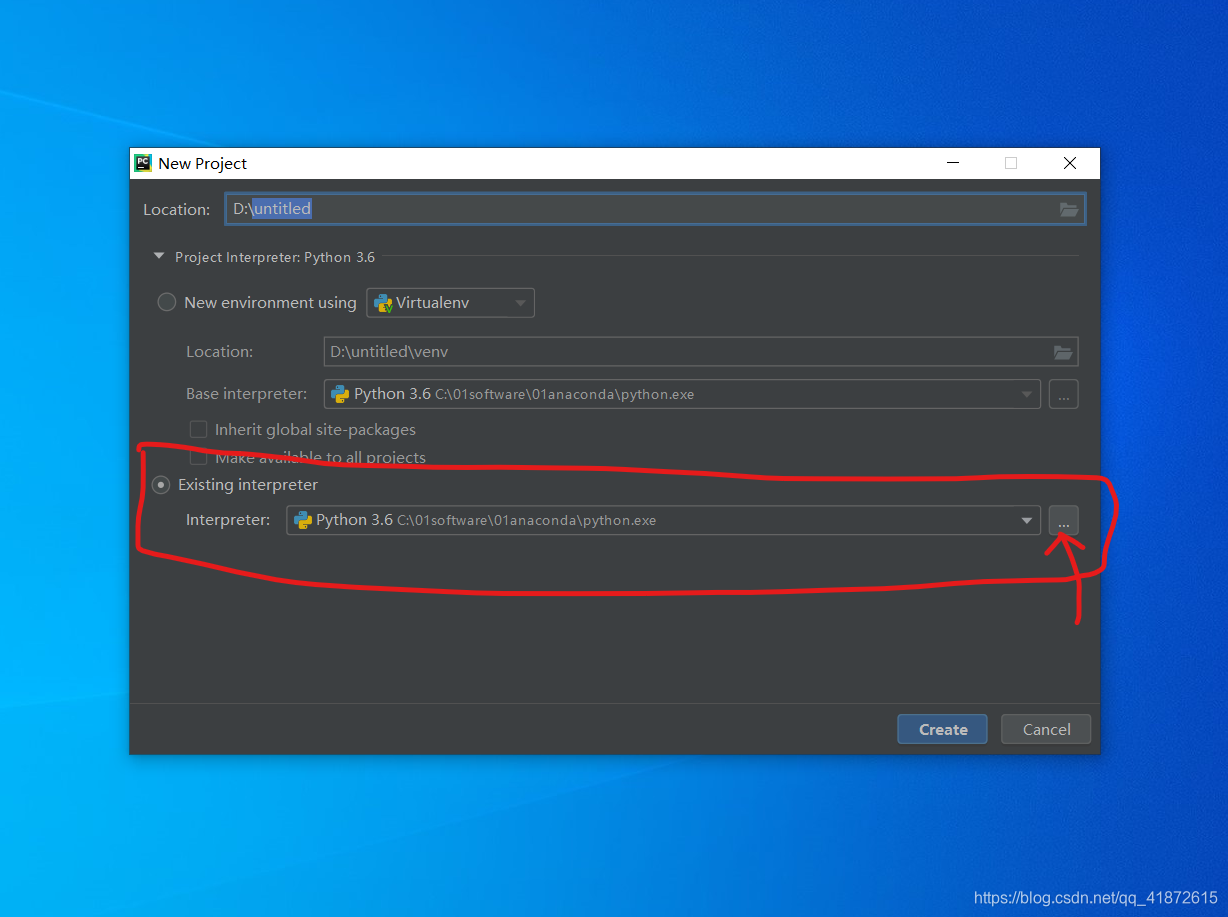This screenshot has width=1228, height=917.
Task: Click the Virtualenv icon in environment dropdown
Action: click(x=383, y=302)
